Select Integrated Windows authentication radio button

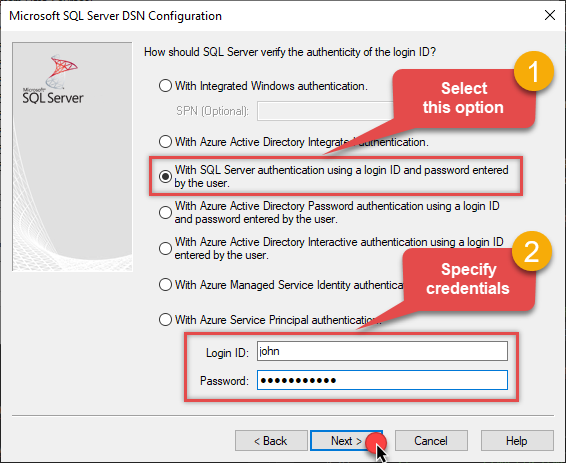(165, 86)
